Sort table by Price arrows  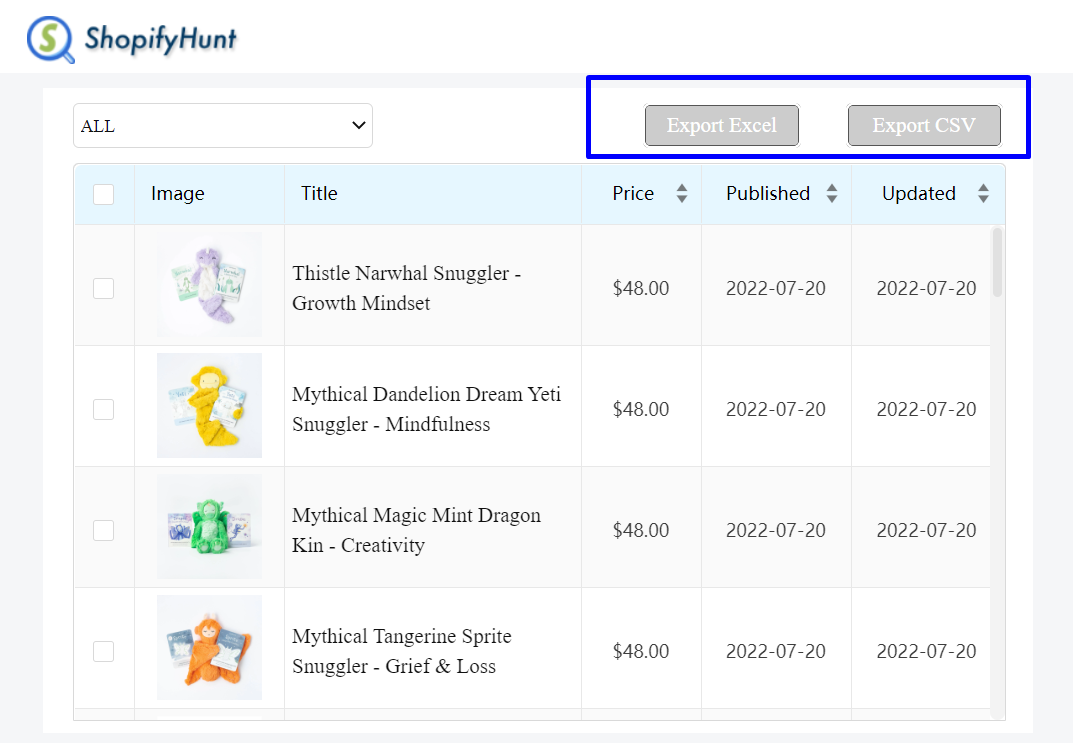(x=682, y=194)
